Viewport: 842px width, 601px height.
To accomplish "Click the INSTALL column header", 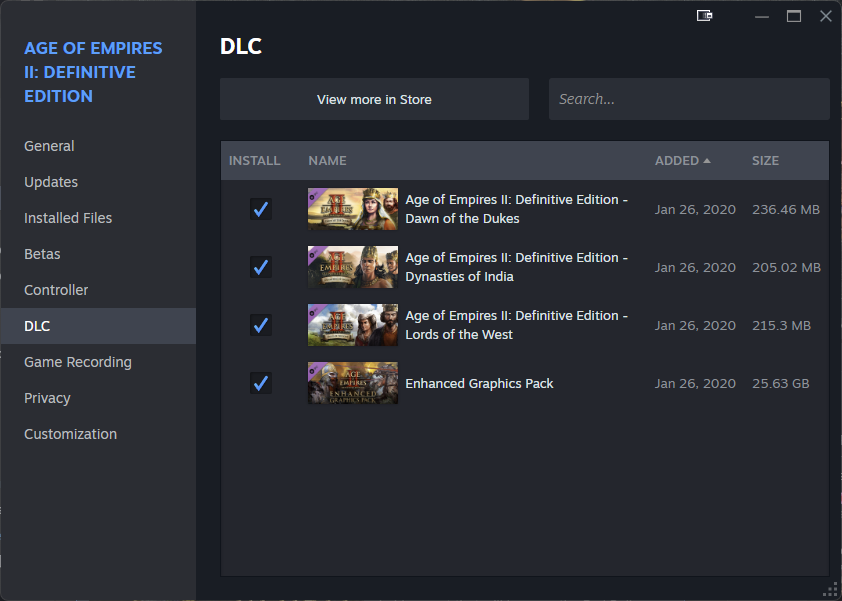I will pyautogui.click(x=255, y=161).
